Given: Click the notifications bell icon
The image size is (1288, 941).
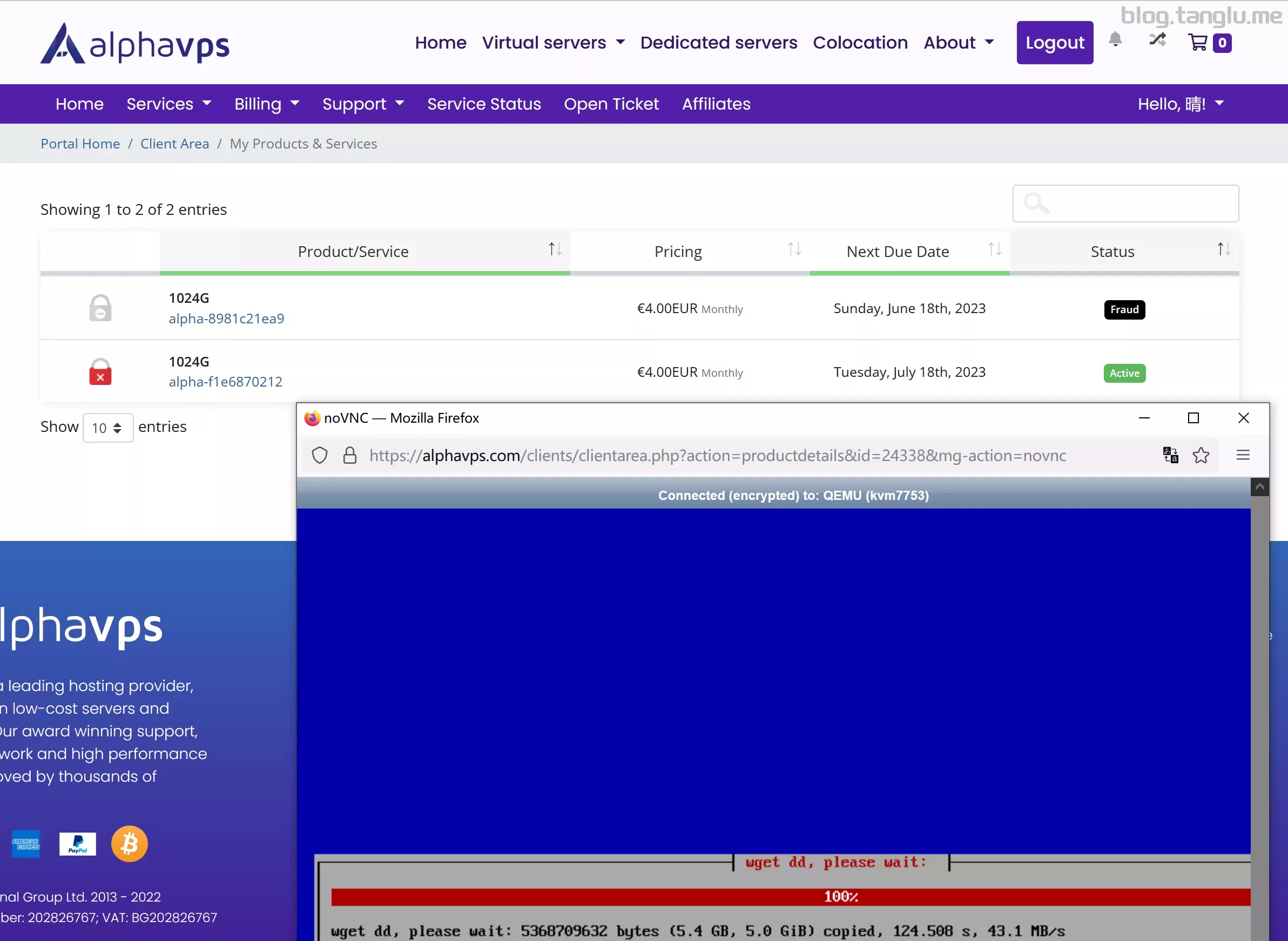Looking at the screenshot, I should click(1115, 40).
